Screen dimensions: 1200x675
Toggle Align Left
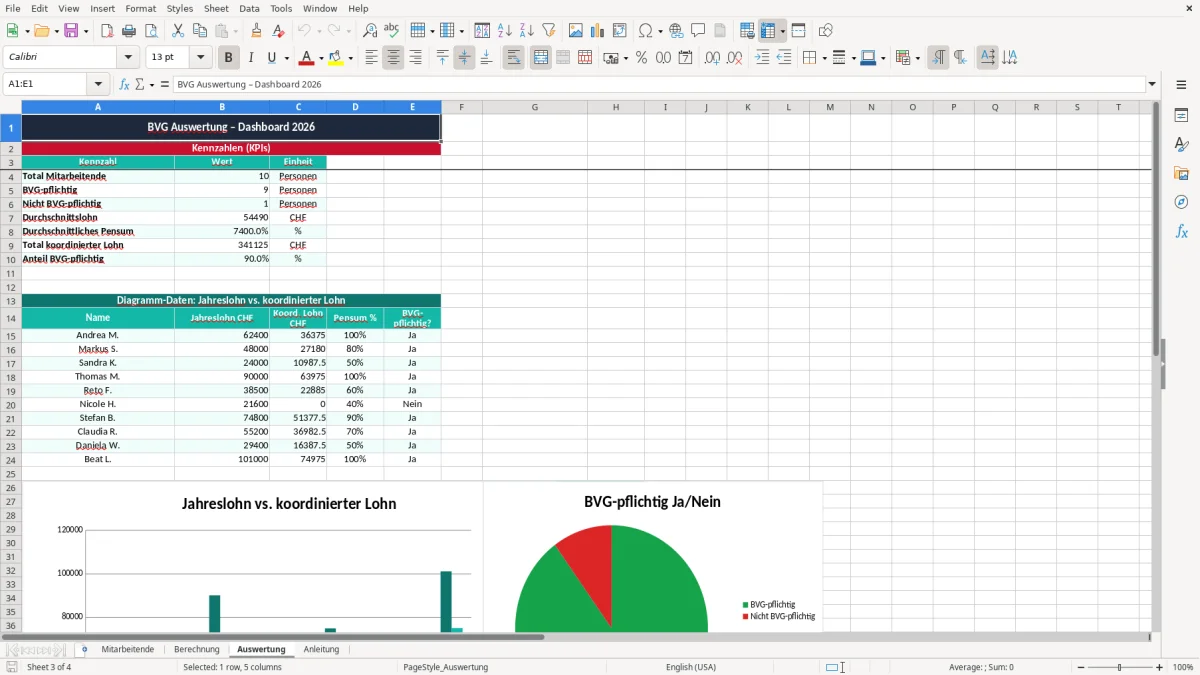coord(371,58)
